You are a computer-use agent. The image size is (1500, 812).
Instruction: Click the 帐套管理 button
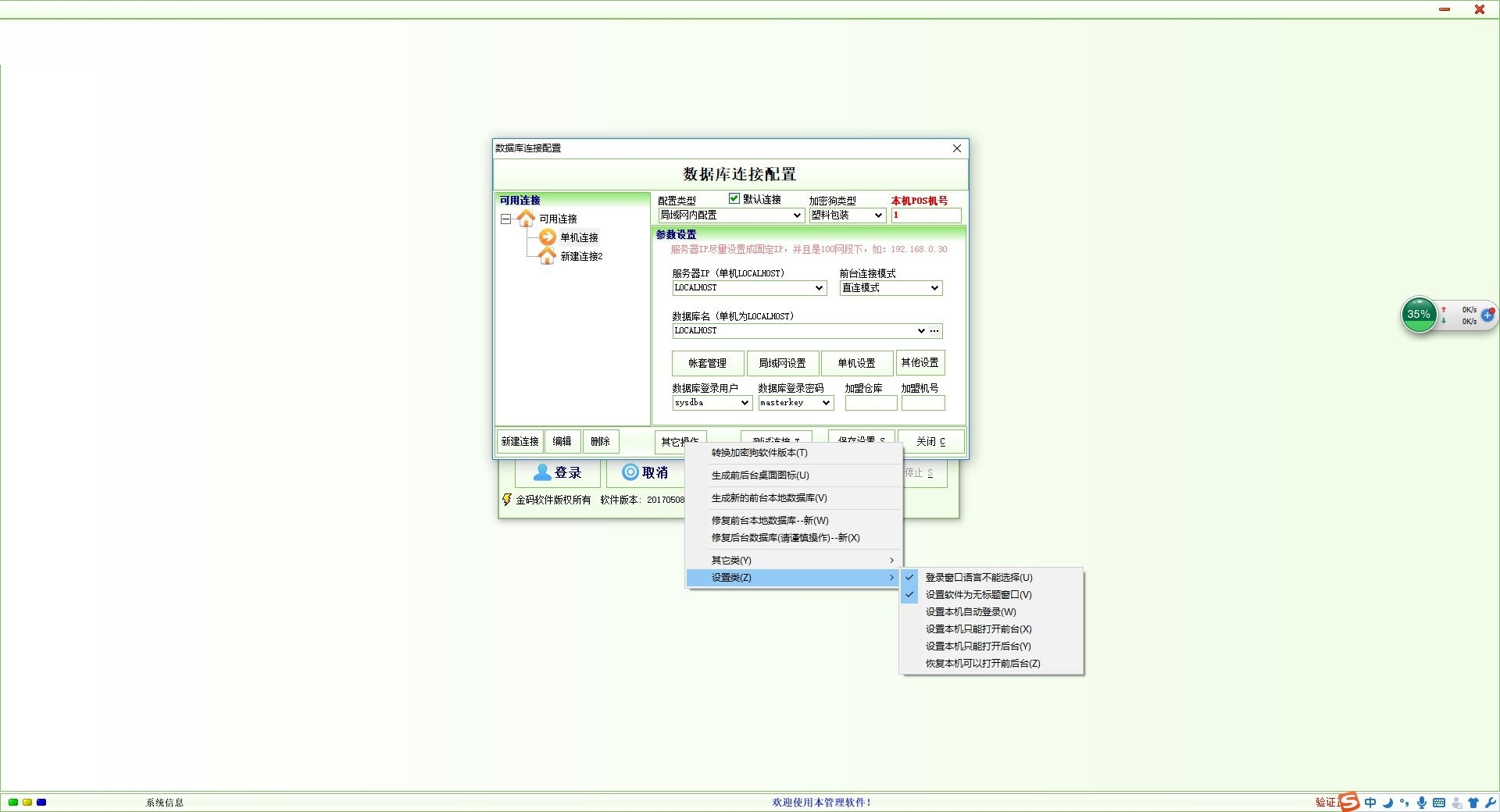coord(708,363)
